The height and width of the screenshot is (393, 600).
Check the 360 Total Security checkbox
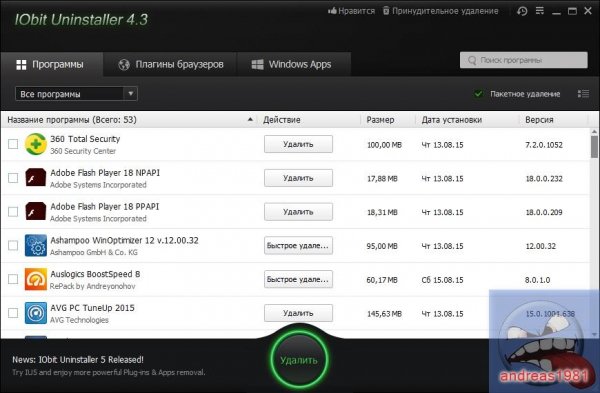[13, 144]
